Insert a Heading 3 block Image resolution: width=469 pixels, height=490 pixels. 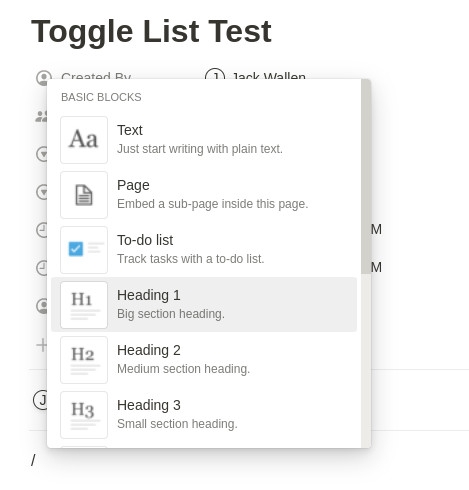tap(204, 414)
